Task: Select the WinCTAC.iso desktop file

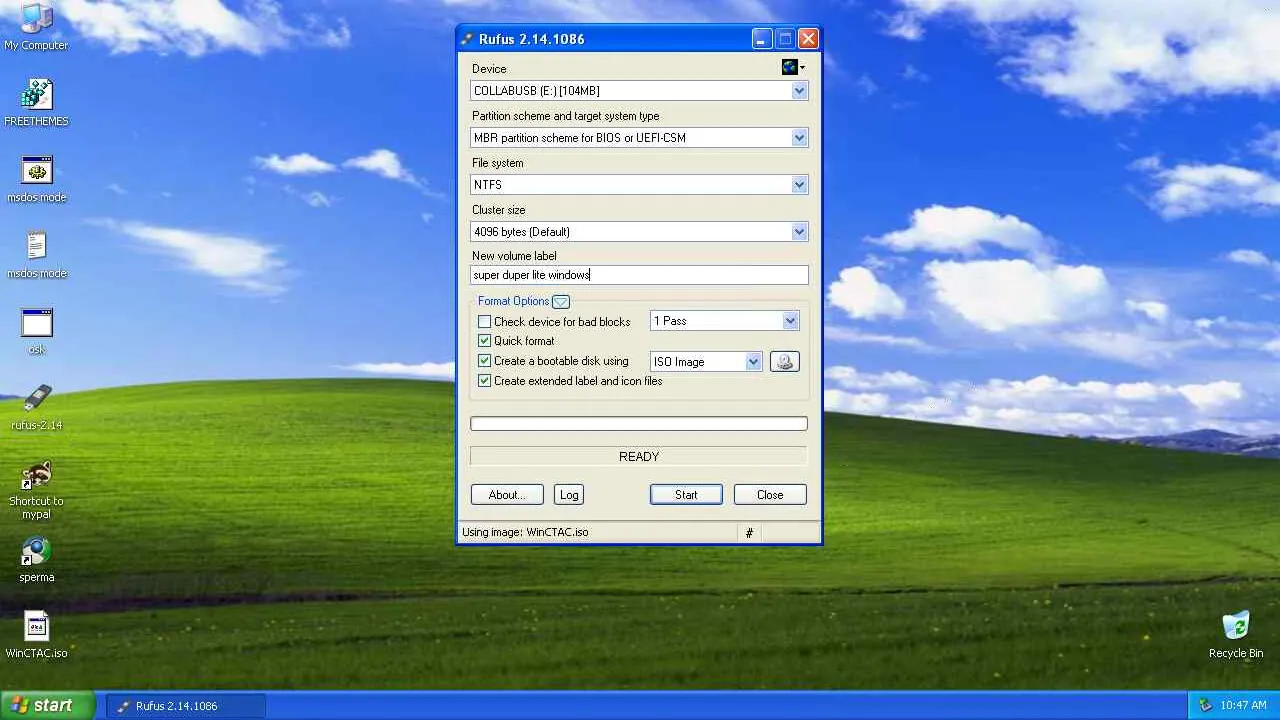Action: click(36, 635)
